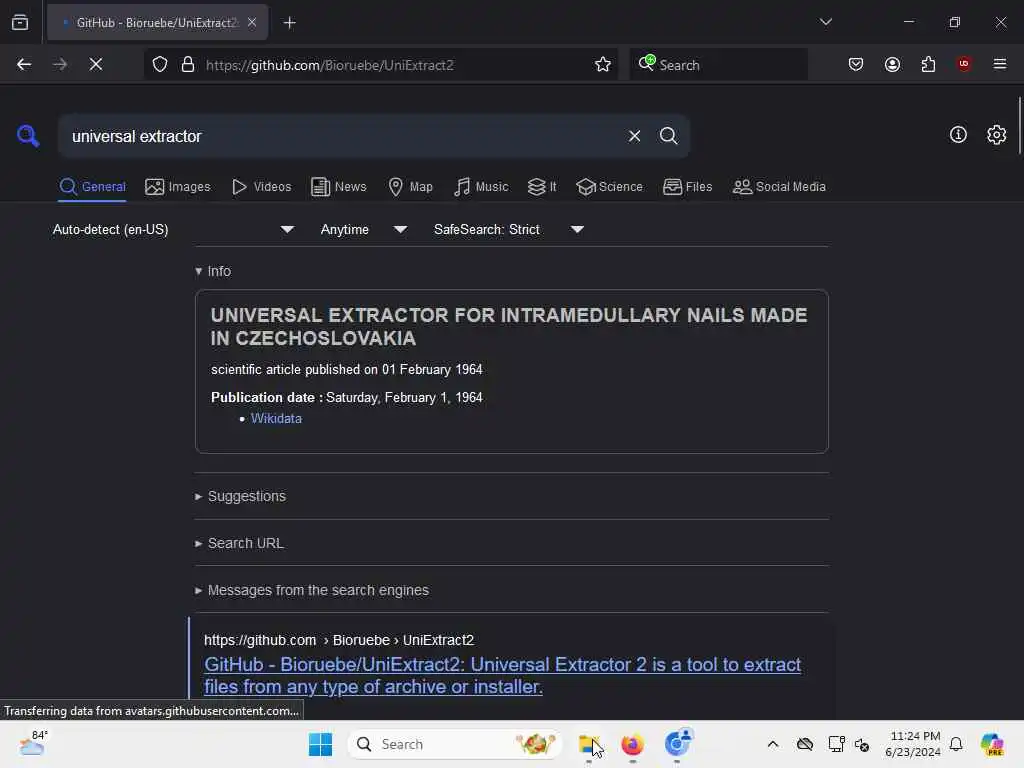Click the github.com result URL breadcrumb

point(339,640)
